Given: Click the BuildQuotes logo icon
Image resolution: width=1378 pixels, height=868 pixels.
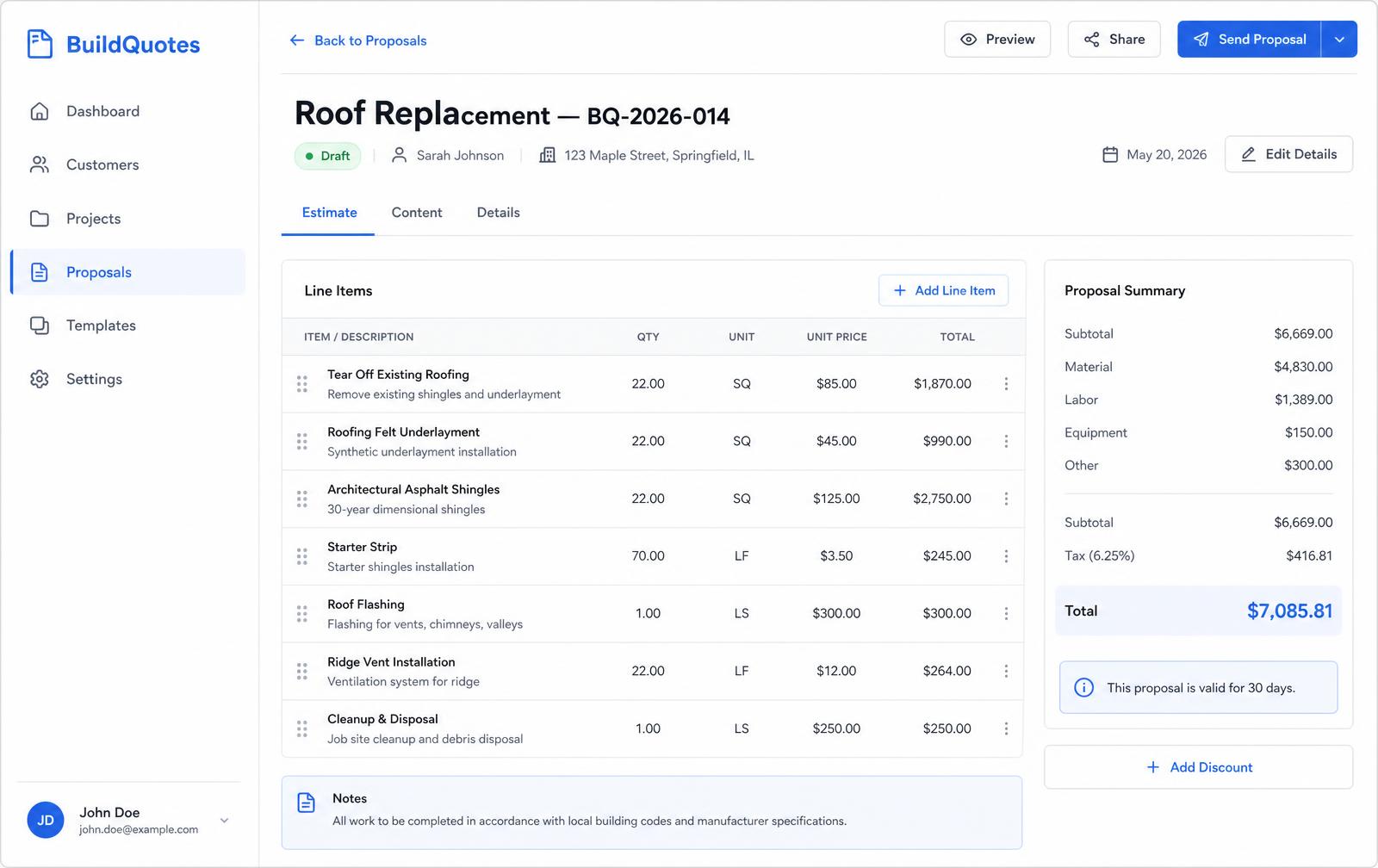Looking at the screenshot, I should (x=40, y=44).
